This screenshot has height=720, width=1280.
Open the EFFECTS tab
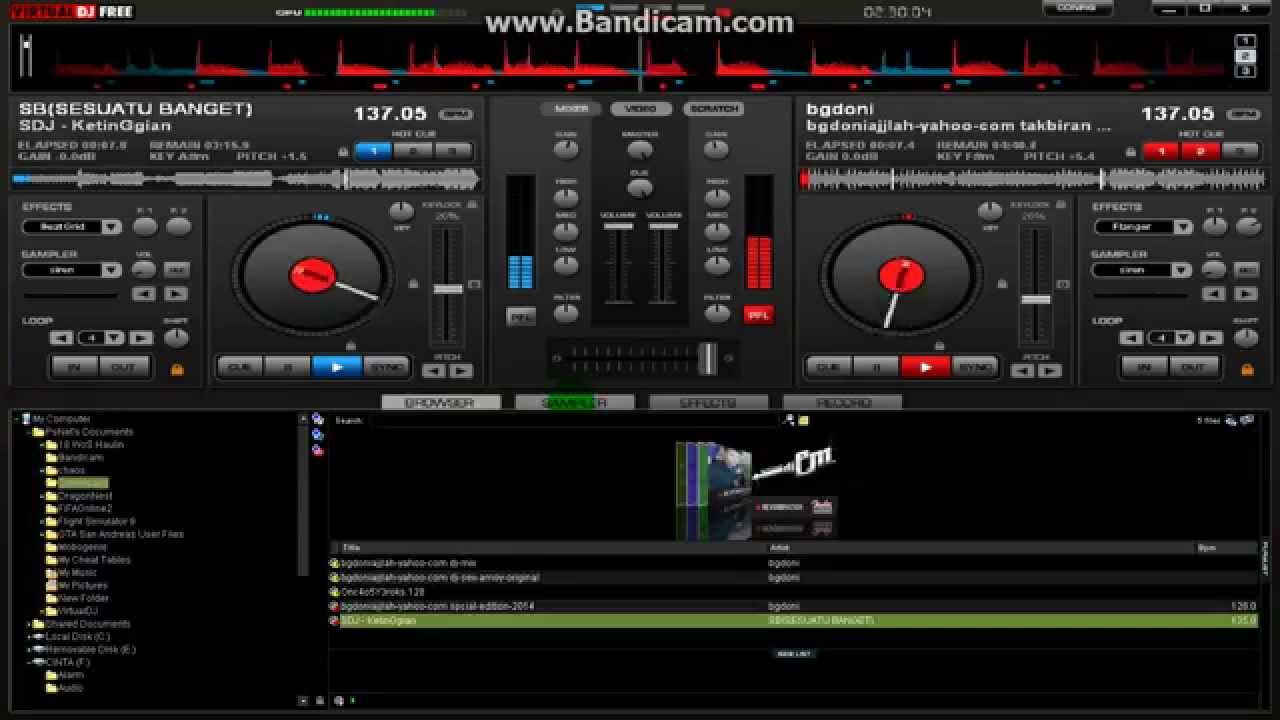(x=708, y=403)
